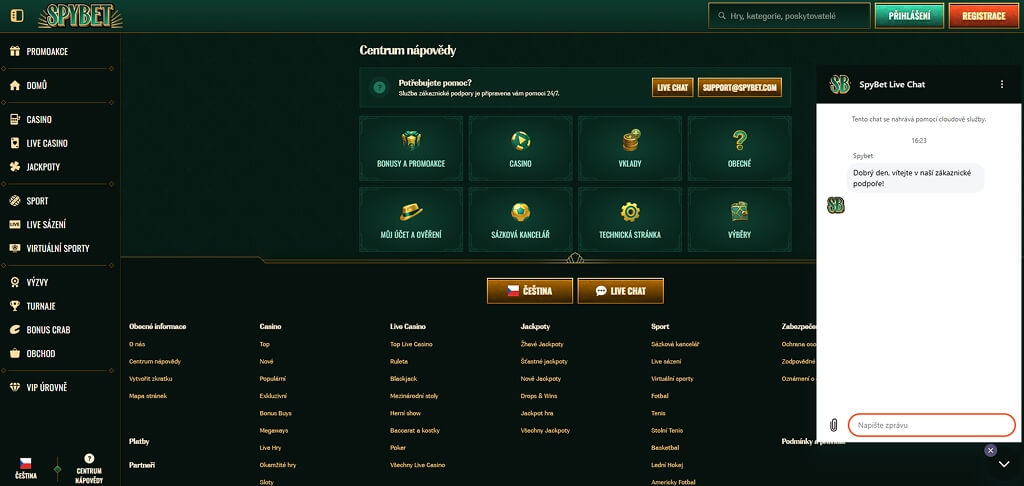Click the Napište zprávu chat input
Viewport: 1024px width, 486px height.
coord(931,425)
